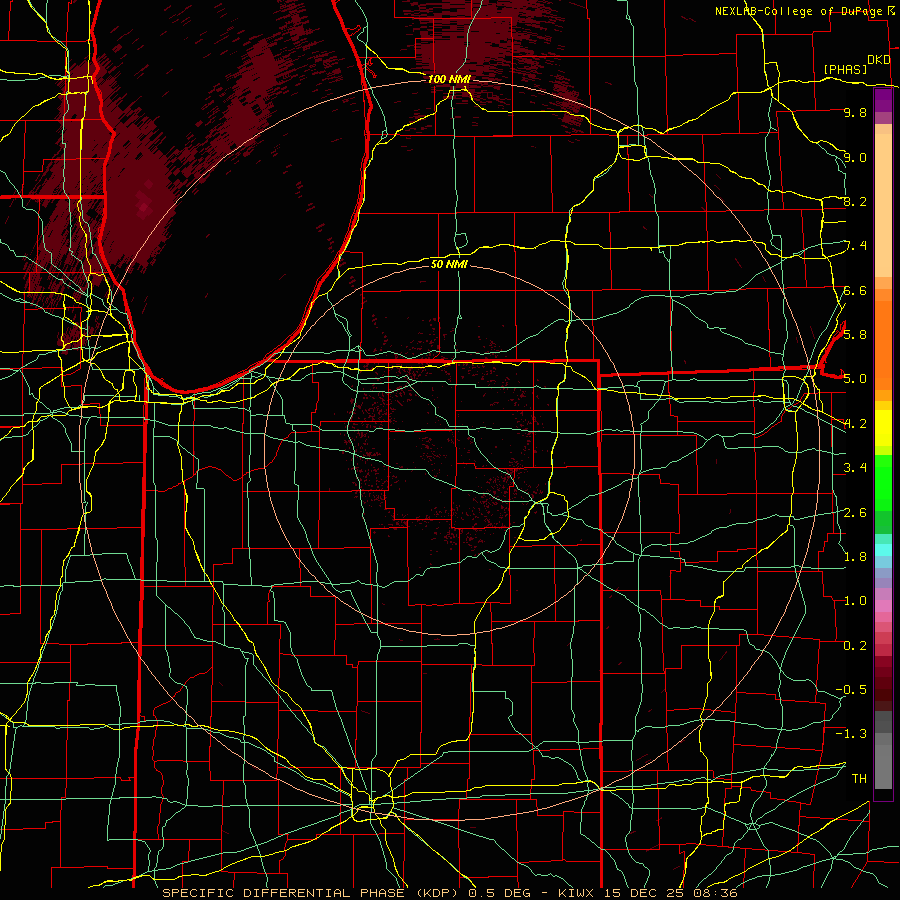Click the SPECIFIC DIFFERENTIAL PHASE (KDP) caption
This screenshot has height=900, width=900.
coord(313,893)
